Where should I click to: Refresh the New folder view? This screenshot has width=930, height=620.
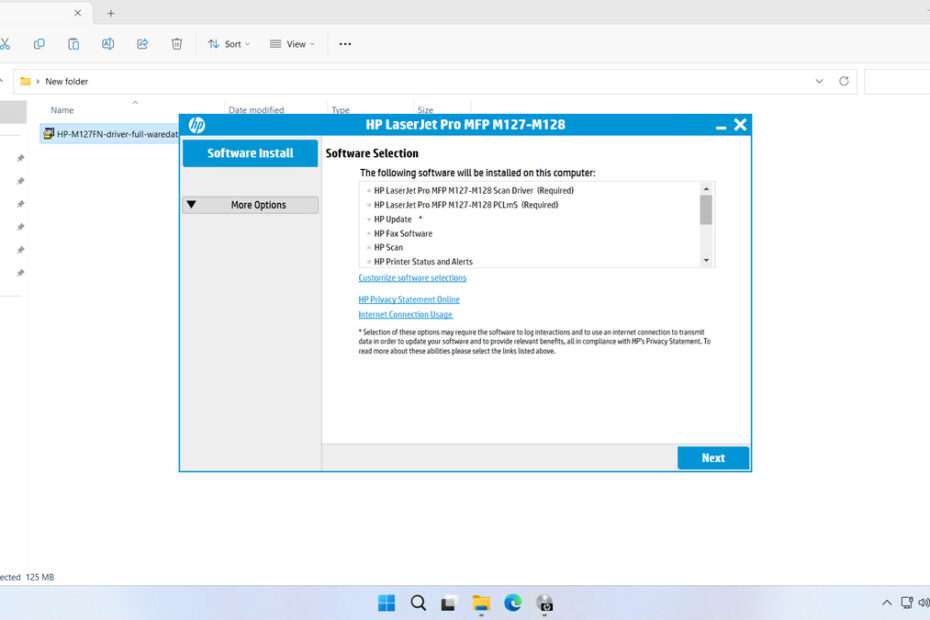click(844, 81)
